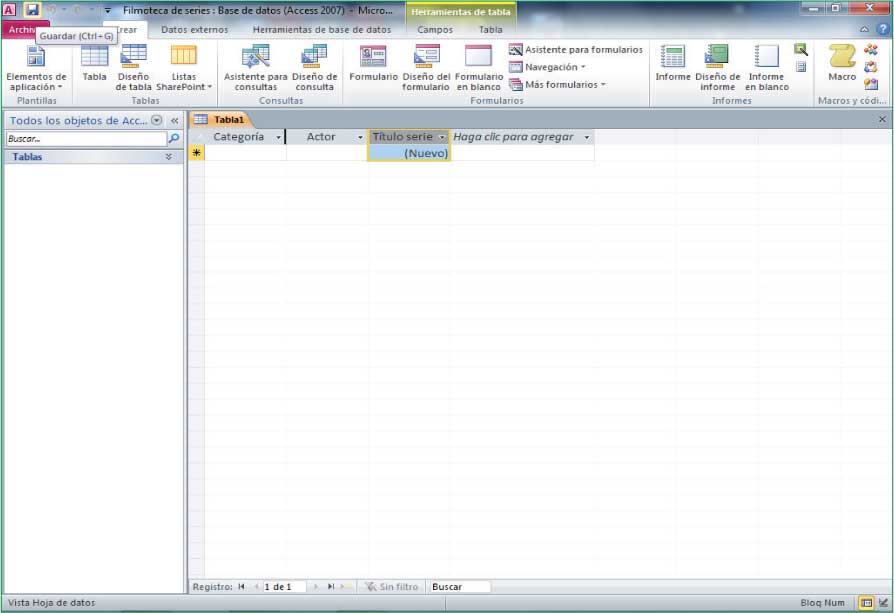Open the Categoría column dropdown arrow
This screenshot has height=613, width=894.
tap(278, 137)
